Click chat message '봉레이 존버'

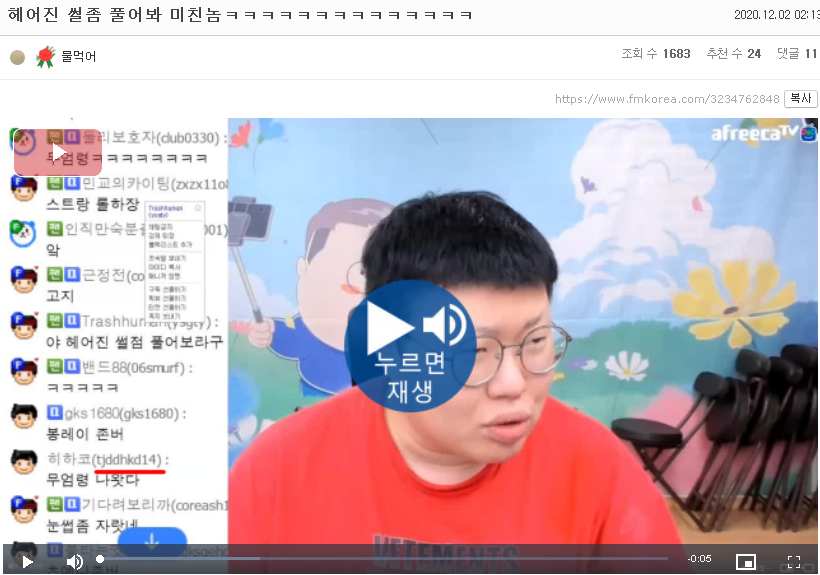tap(85, 434)
